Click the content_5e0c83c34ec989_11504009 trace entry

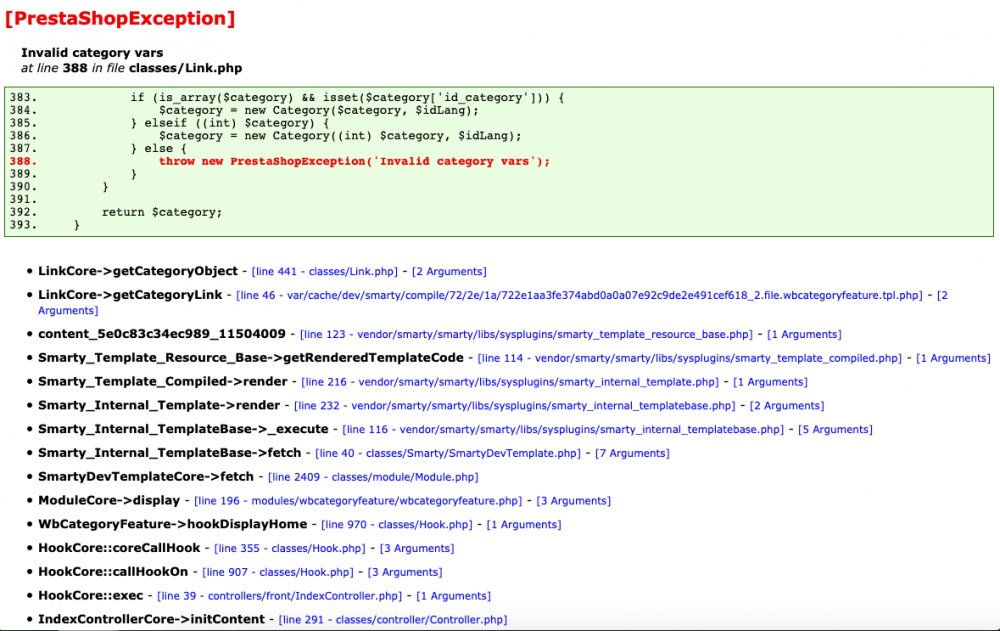(x=162, y=334)
